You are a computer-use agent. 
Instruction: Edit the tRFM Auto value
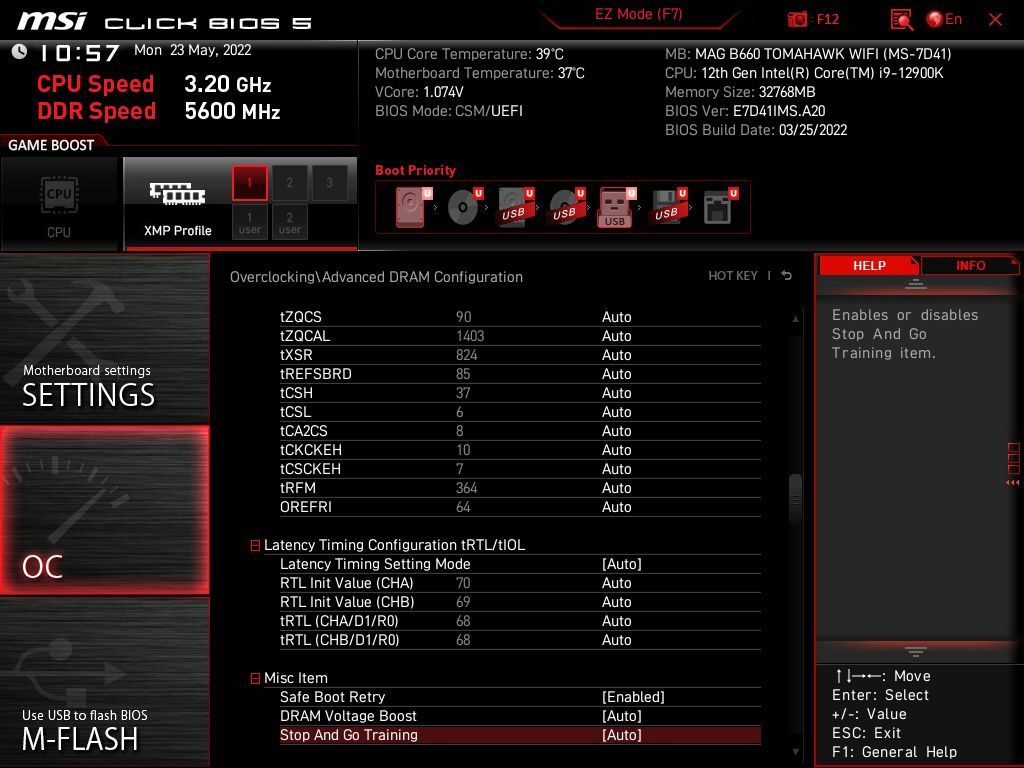pos(616,488)
